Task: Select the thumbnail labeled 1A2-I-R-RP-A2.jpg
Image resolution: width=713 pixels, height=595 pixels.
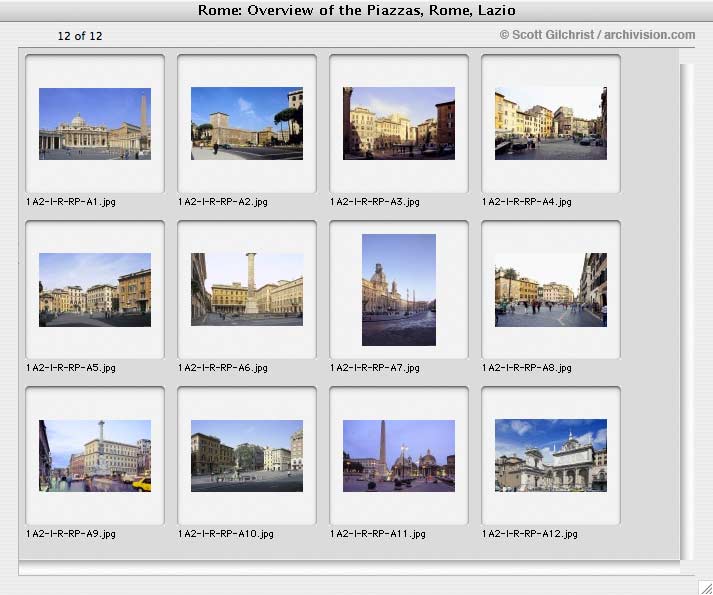Action: coord(247,123)
